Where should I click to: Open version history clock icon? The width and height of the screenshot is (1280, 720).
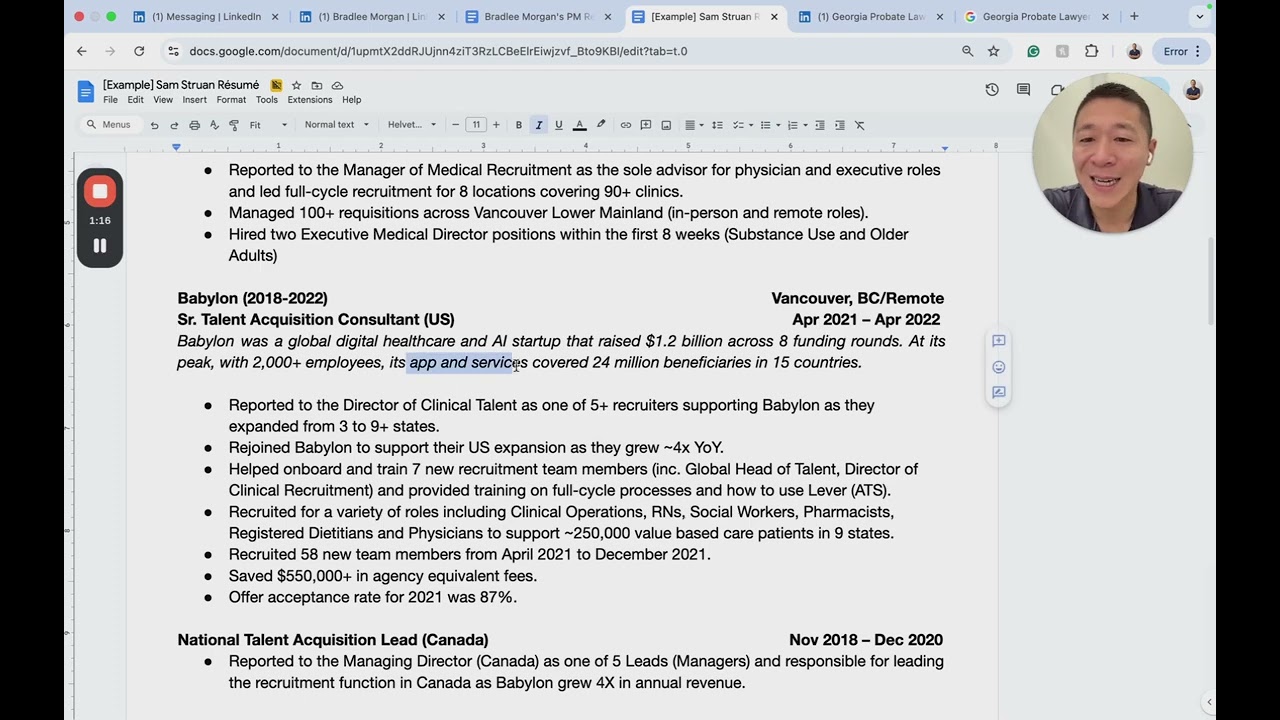pos(992,90)
